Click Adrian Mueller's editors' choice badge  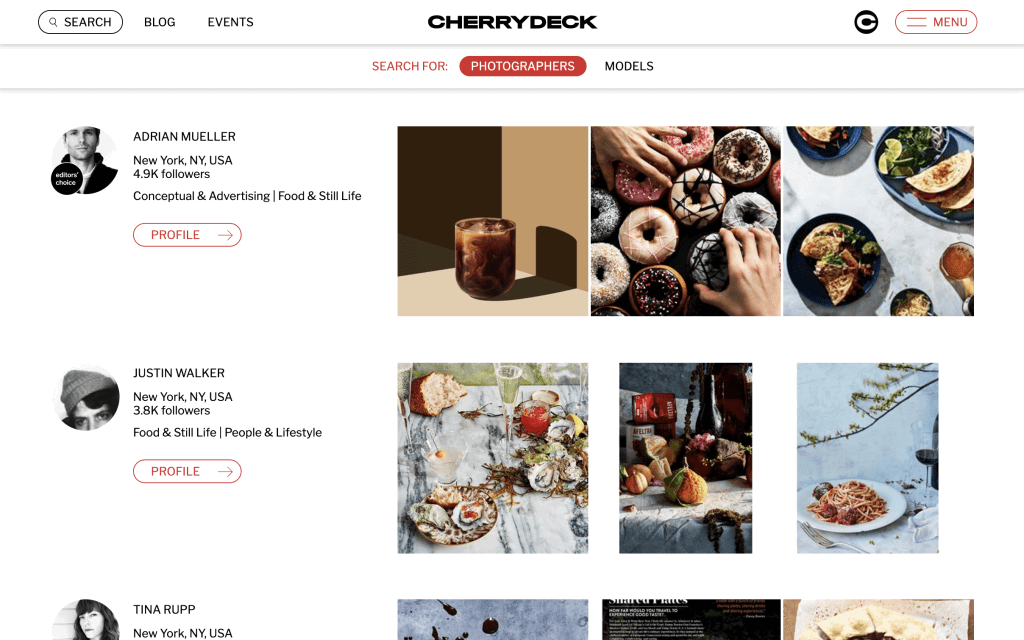[x=66, y=179]
